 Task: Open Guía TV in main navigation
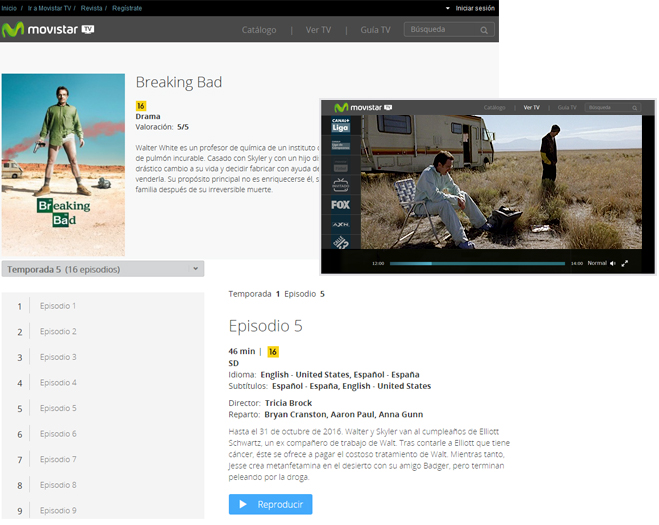click(x=375, y=30)
